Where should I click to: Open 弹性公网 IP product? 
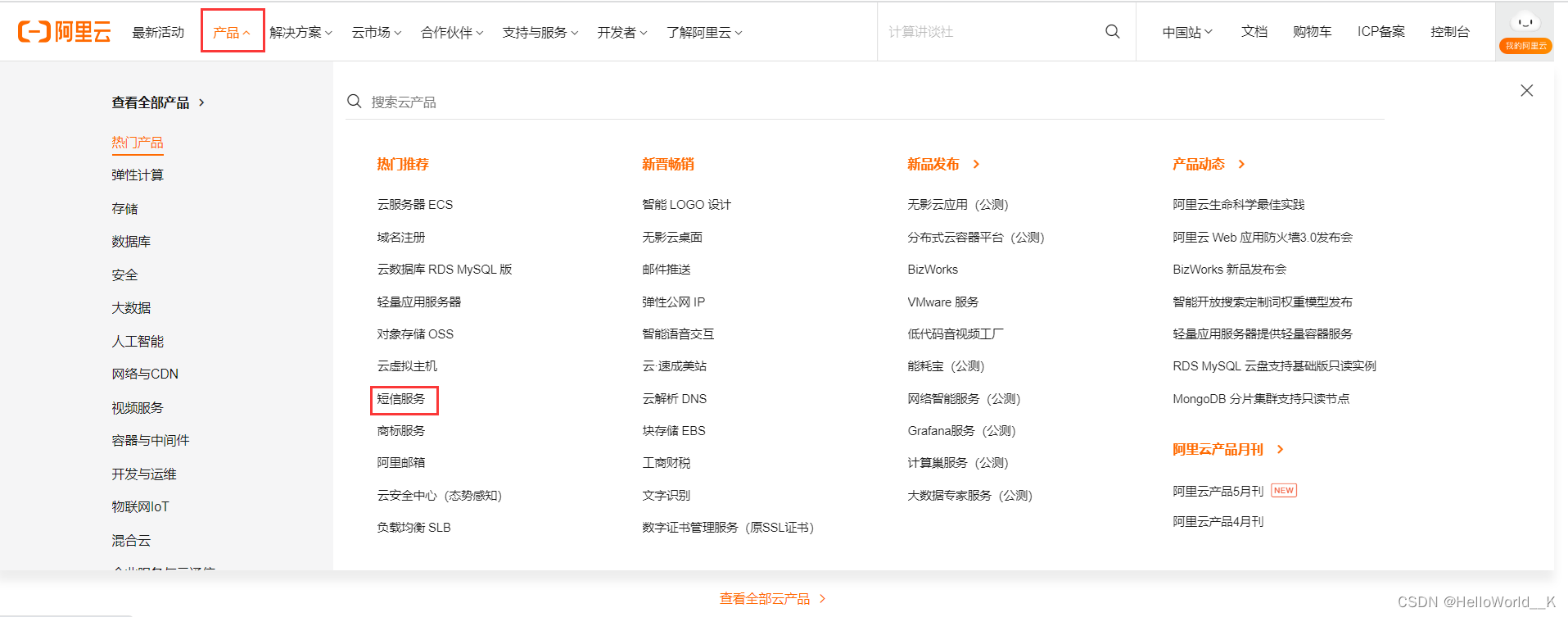click(x=673, y=302)
